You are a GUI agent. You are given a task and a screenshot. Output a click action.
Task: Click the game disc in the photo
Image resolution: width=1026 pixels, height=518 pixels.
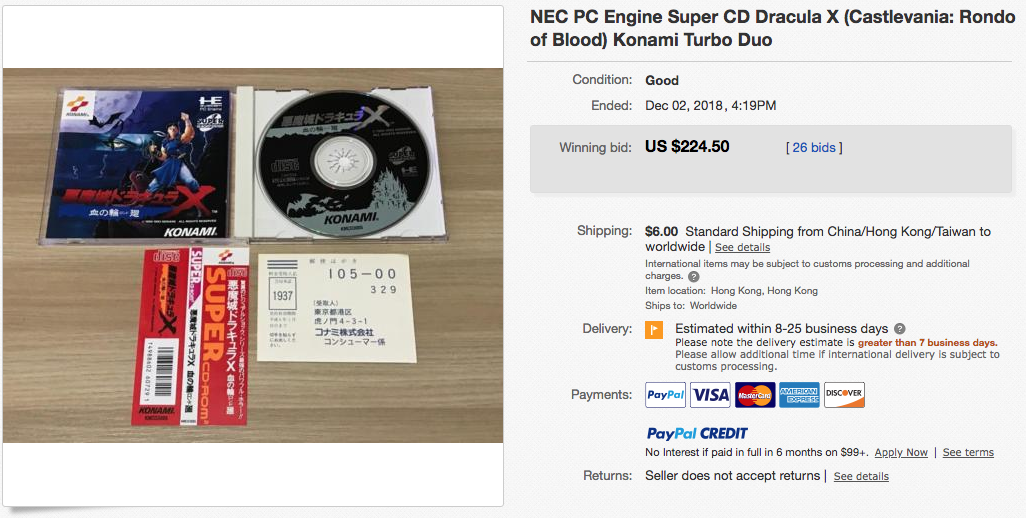click(343, 162)
